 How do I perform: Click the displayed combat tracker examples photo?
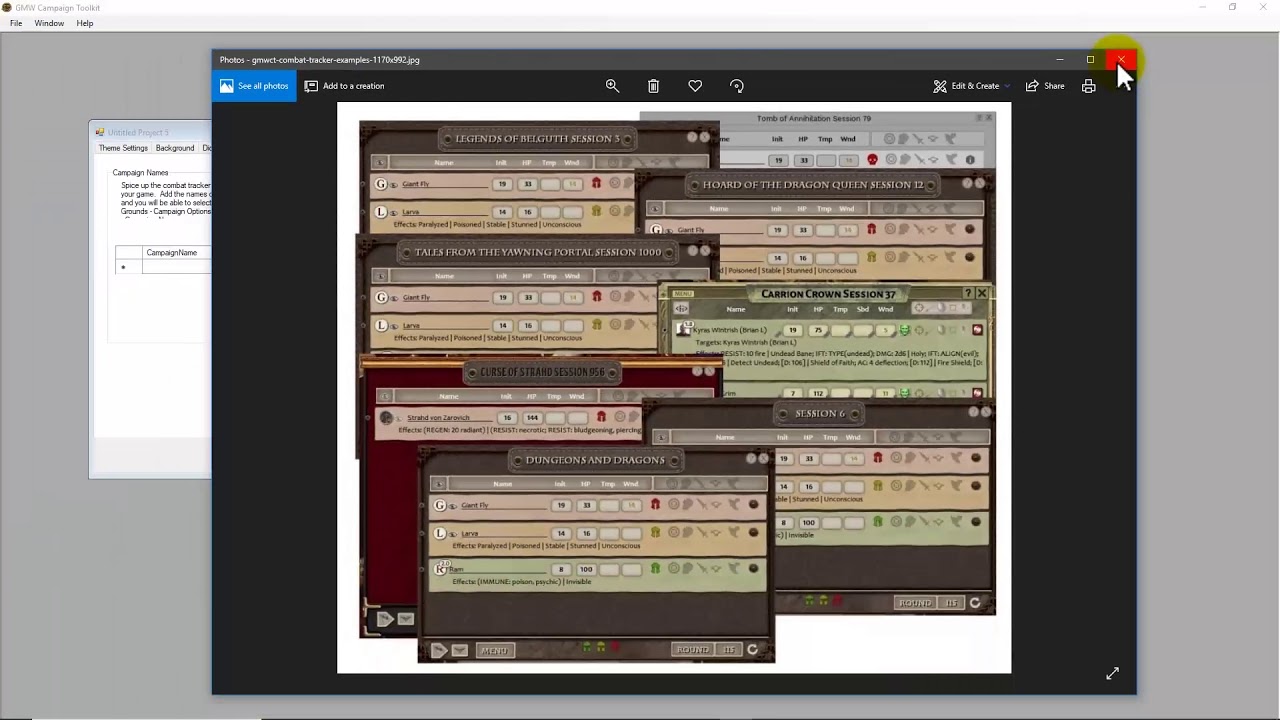point(674,388)
